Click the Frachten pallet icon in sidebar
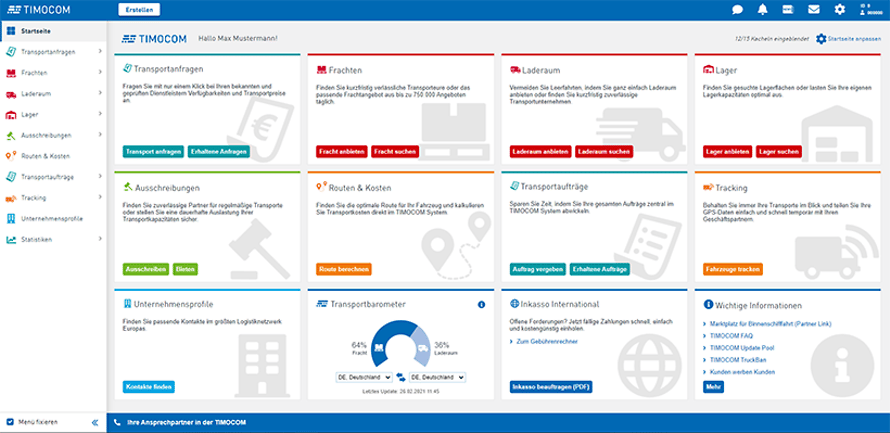The height and width of the screenshot is (433, 890). click(11, 73)
